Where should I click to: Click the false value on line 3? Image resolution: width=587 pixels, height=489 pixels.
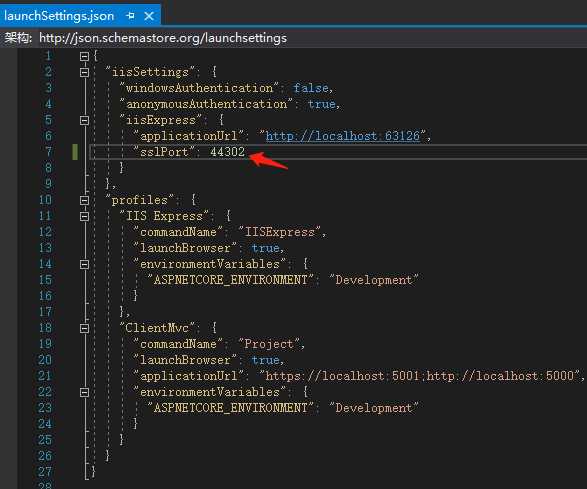click(311, 88)
